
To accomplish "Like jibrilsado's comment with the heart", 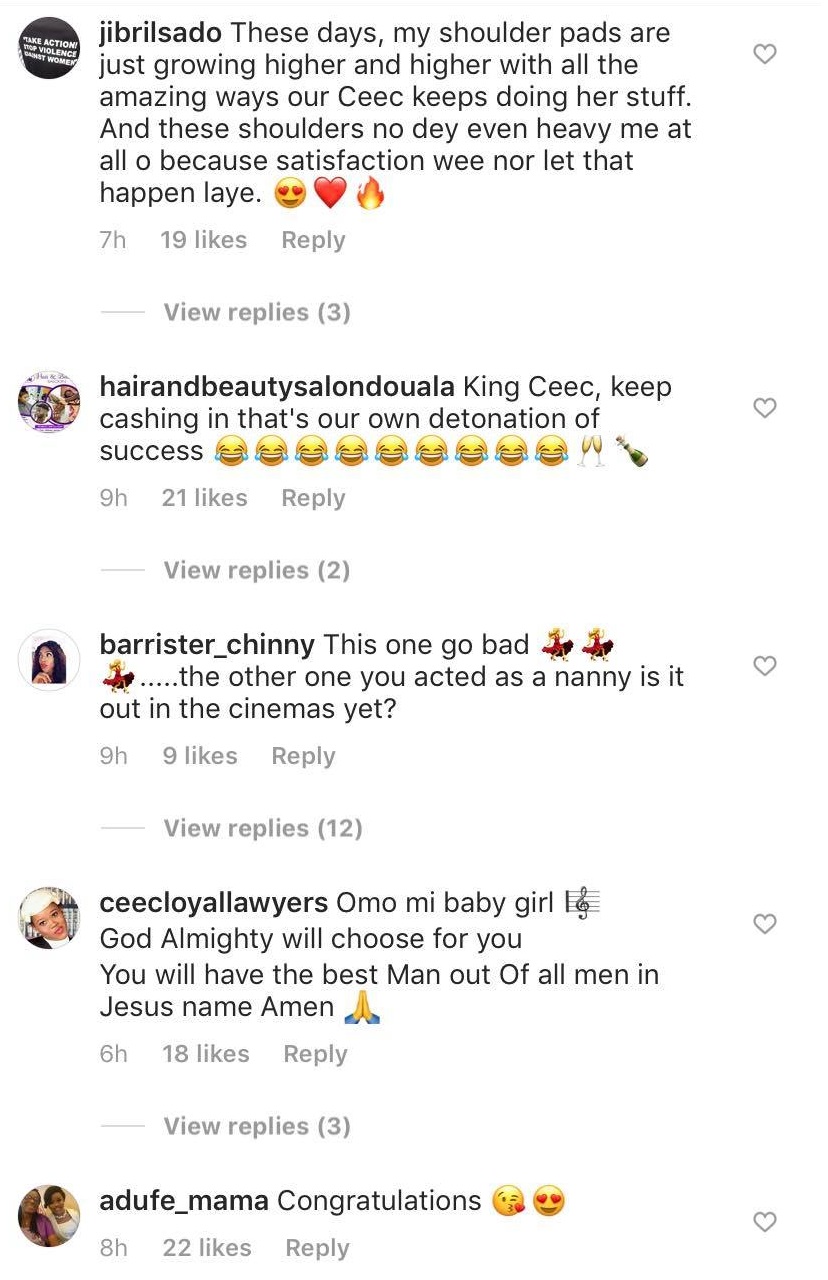I will point(765,54).
